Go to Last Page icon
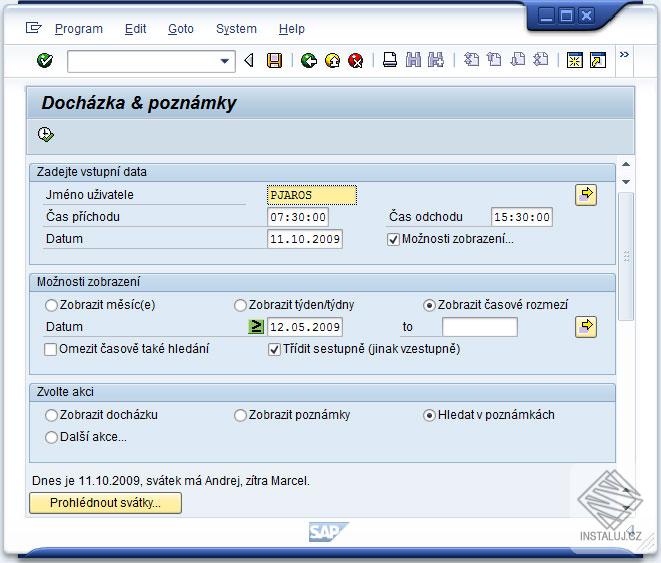Viewport: 661px width, 563px height. [541, 60]
